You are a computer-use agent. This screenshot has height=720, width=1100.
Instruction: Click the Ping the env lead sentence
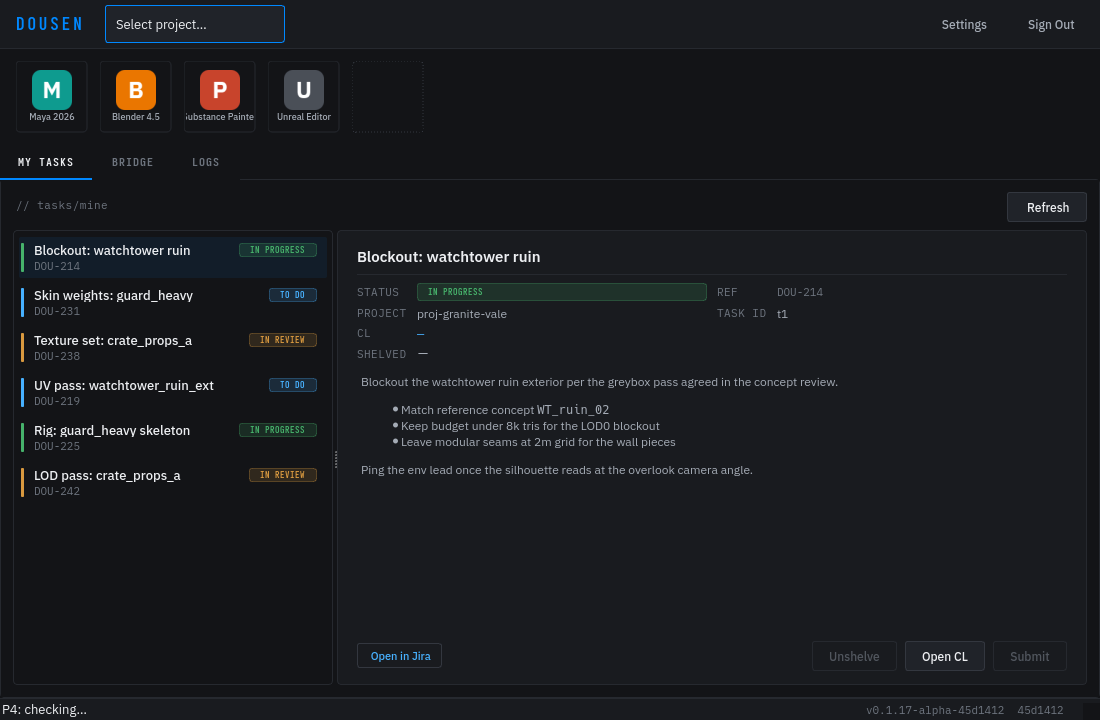click(x=556, y=470)
